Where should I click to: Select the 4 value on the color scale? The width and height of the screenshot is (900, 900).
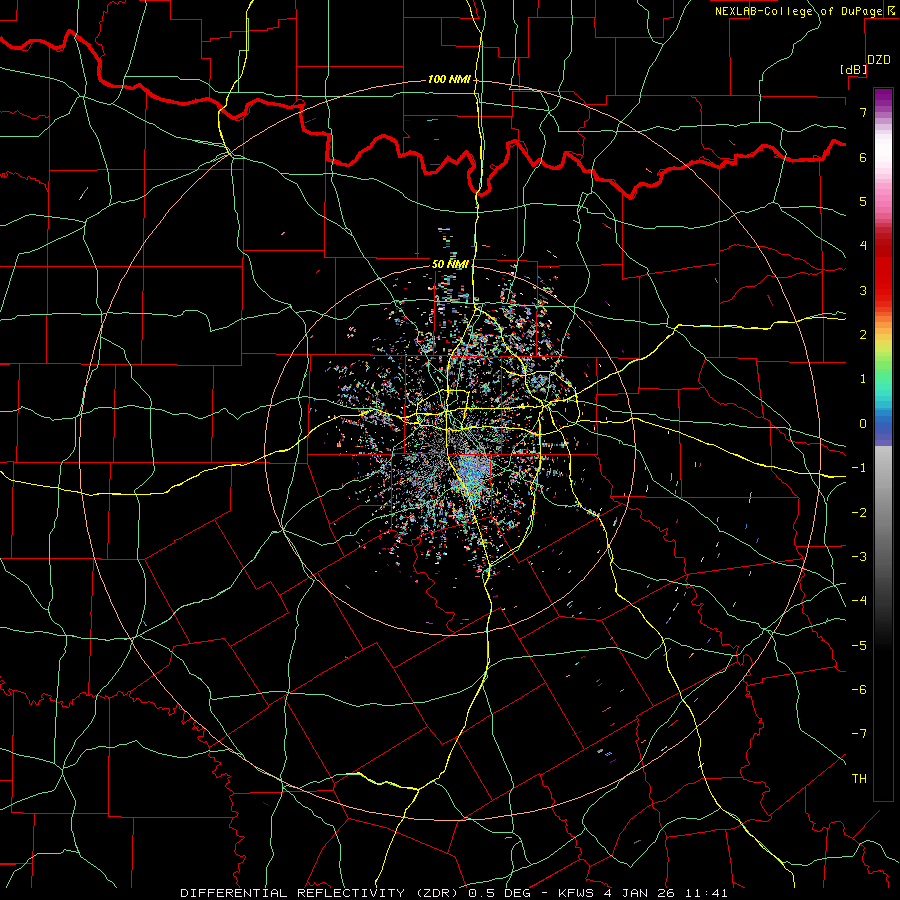coord(863,246)
